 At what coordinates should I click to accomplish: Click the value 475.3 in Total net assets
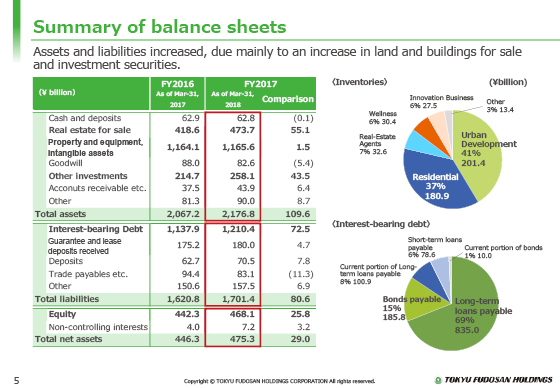(x=242, y=339)
